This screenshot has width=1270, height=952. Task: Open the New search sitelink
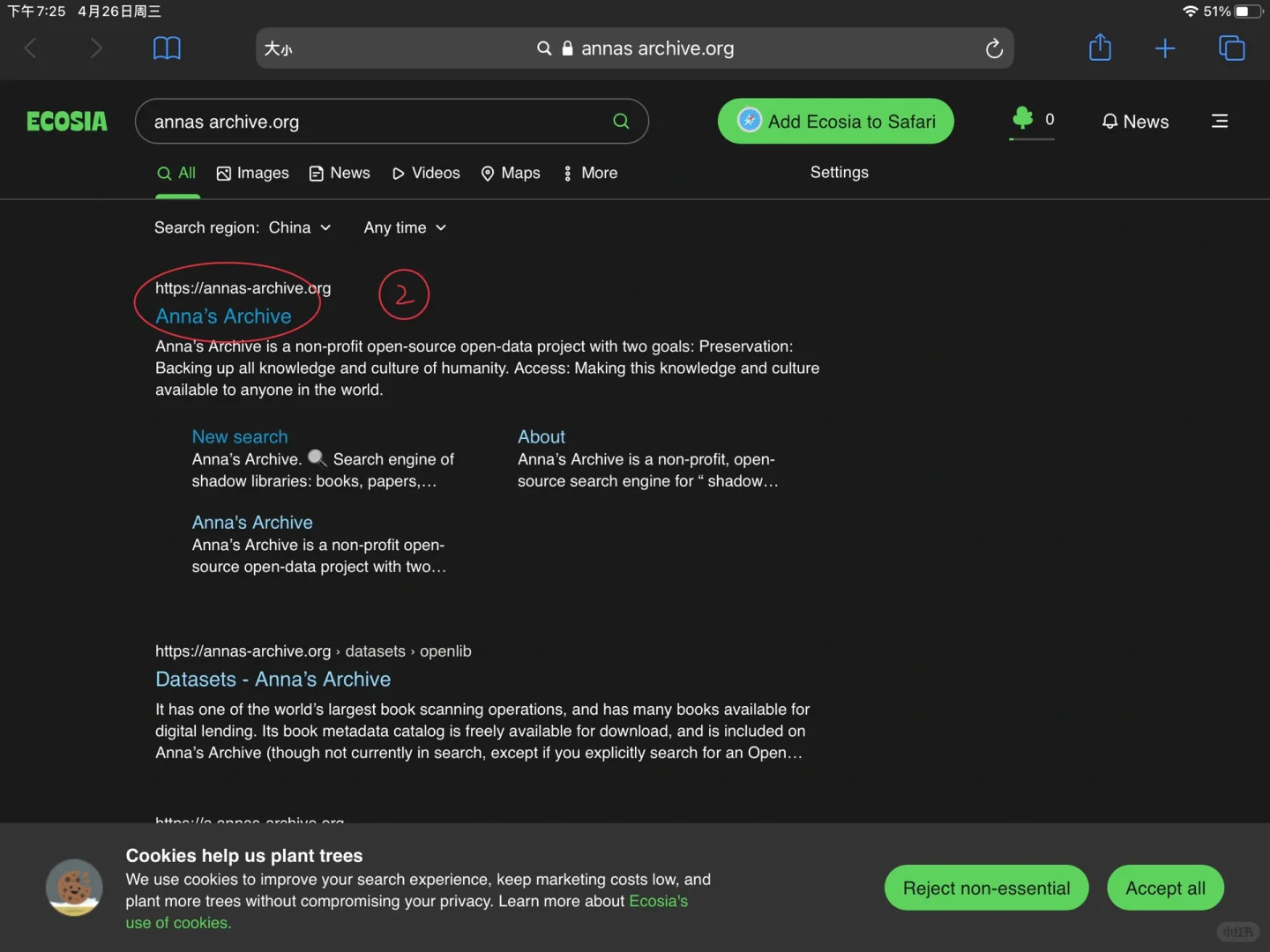point(240,436)
